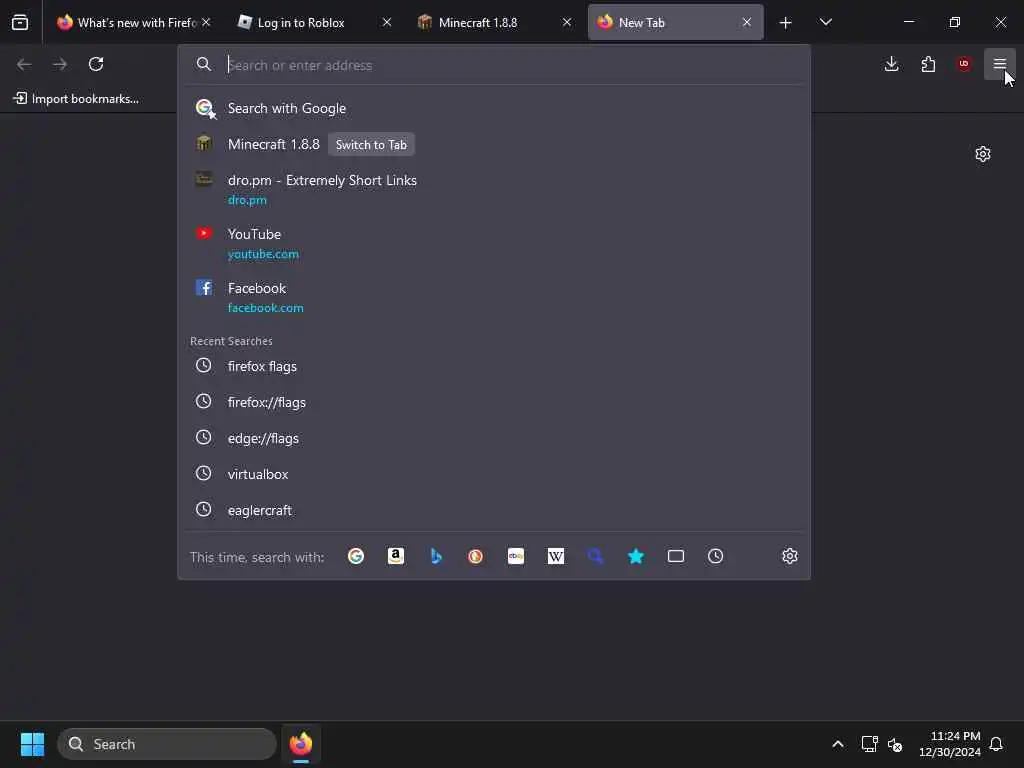Select recent search virtualbox
The width and height of the screenshot is (1024, 768).
point(494,474)
